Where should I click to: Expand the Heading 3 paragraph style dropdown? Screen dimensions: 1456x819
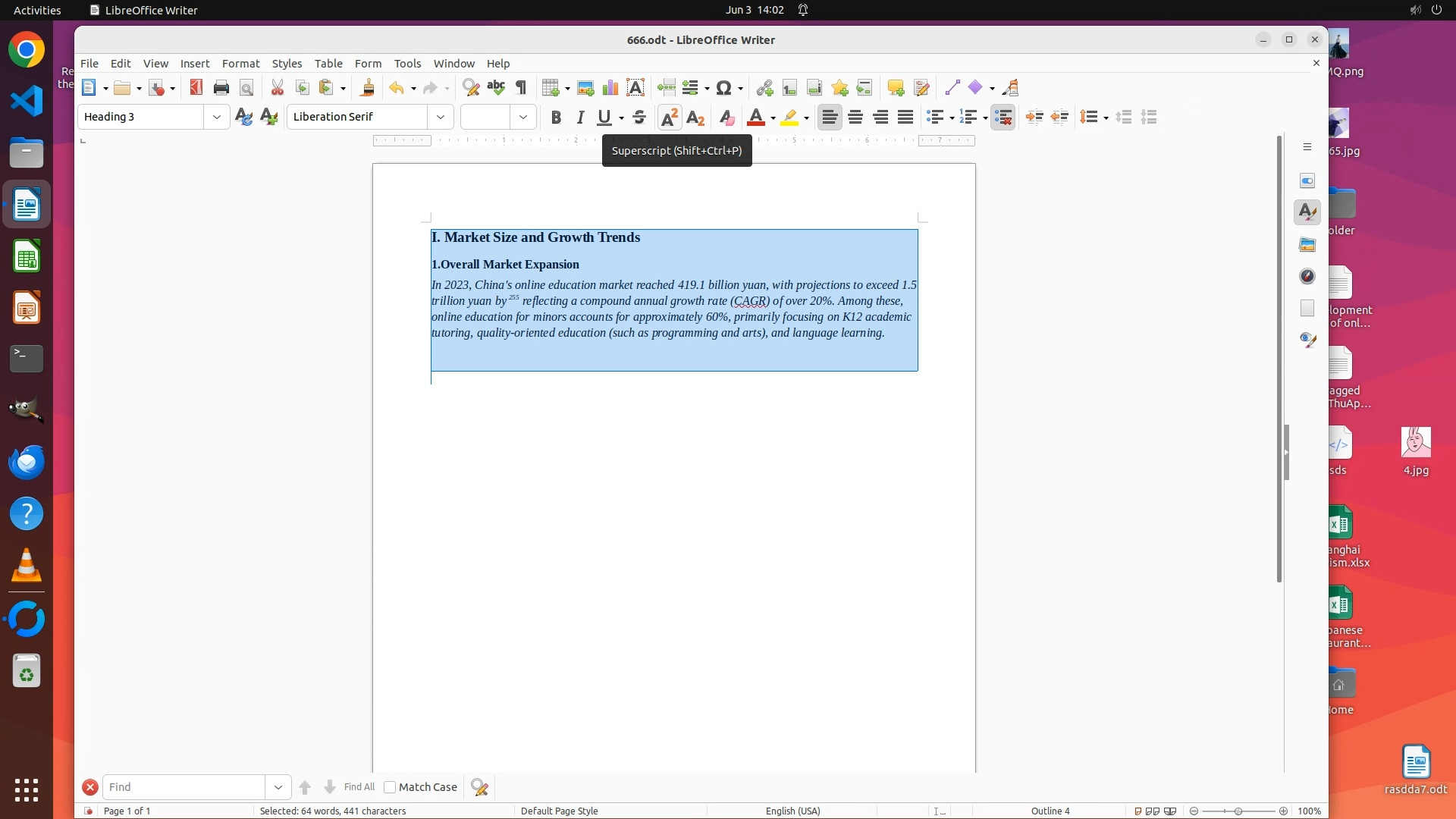pyautogui.click(x=217, y=117)
